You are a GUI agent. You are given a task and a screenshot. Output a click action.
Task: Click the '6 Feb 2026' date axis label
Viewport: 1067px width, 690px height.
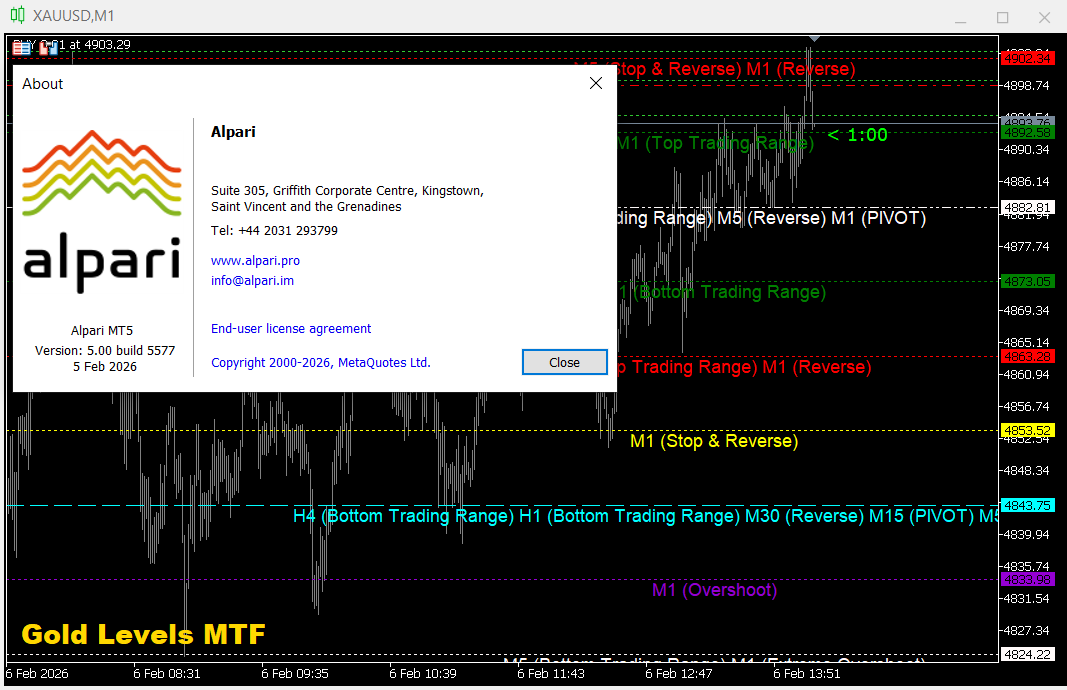point(37,674)
